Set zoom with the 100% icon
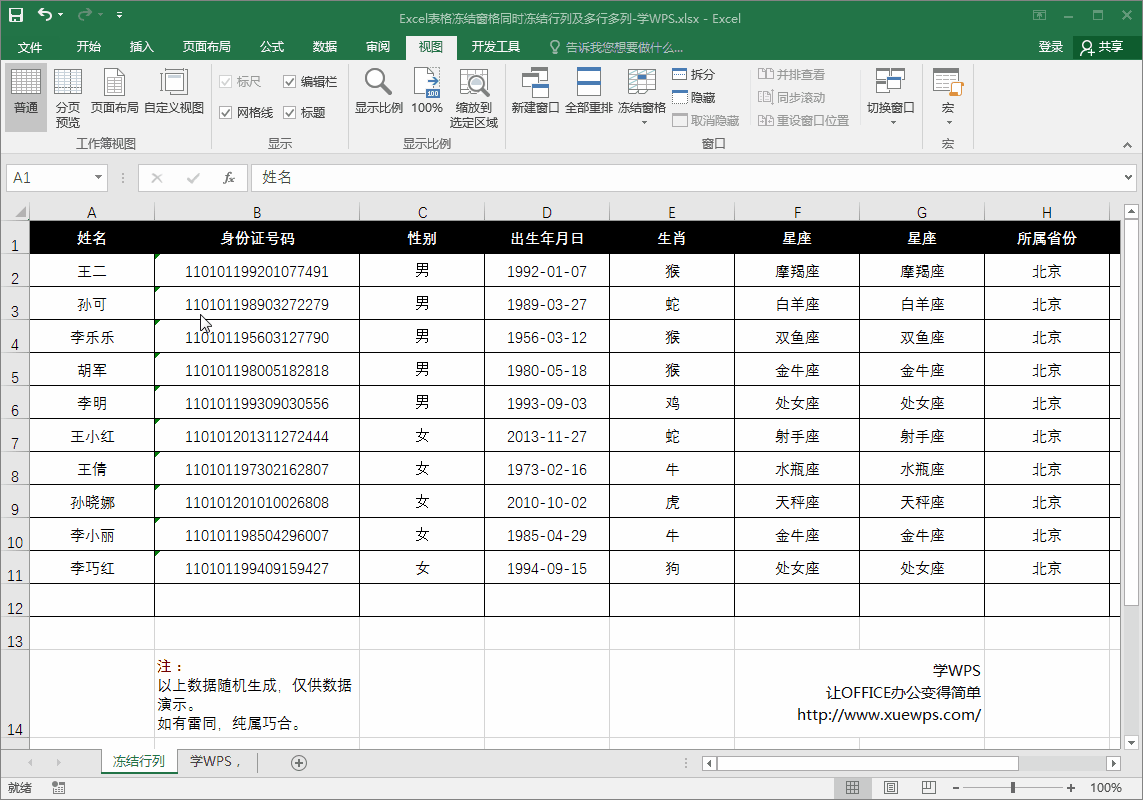Image resolution: width=1143 pixels, height=800 pixels. [x=426, y=92]
